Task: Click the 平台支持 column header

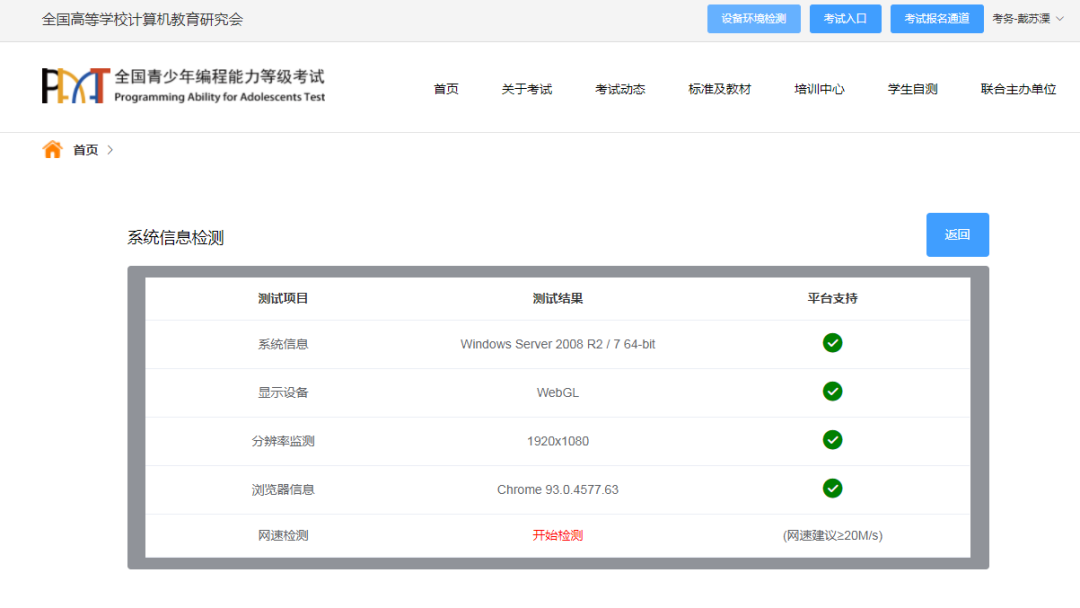Action: coord(832,298)
